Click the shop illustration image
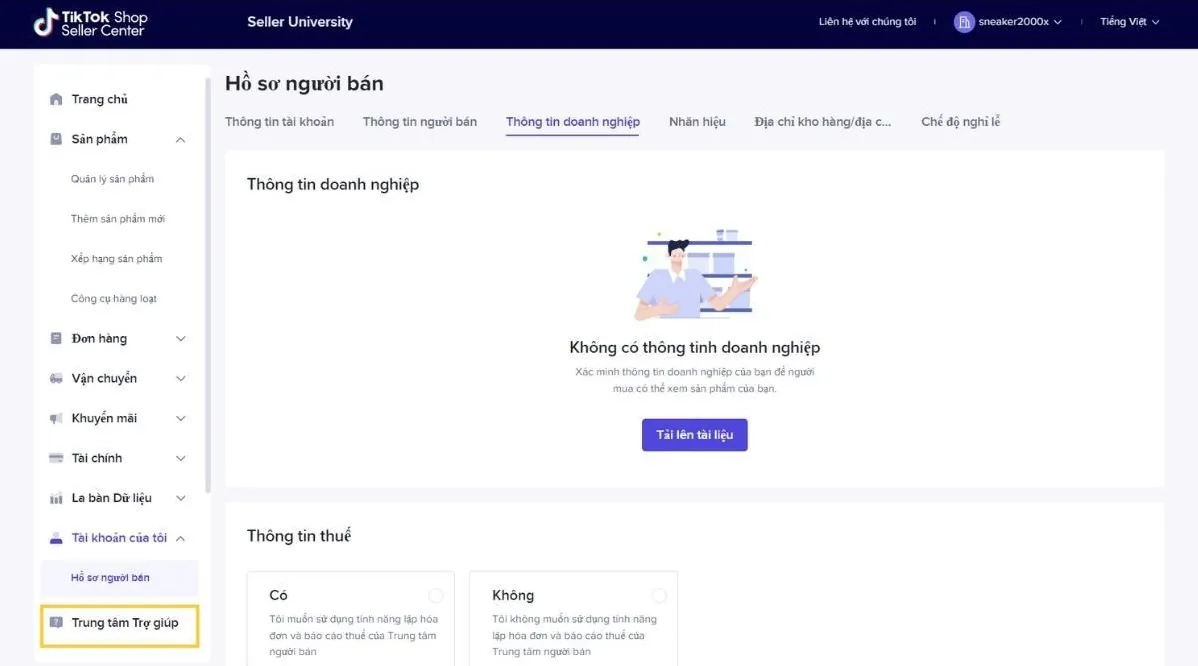The image size is (1198, 666). (695, 273)
